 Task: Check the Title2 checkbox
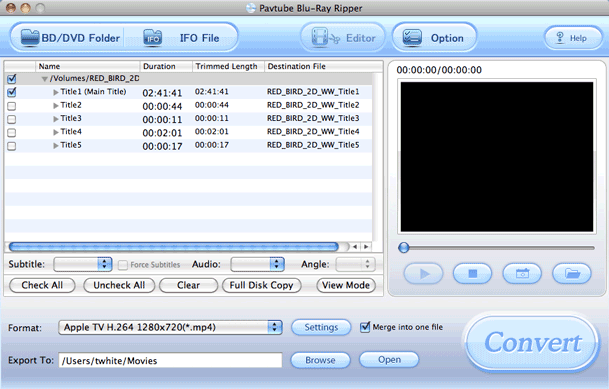[x=12, y=106]
